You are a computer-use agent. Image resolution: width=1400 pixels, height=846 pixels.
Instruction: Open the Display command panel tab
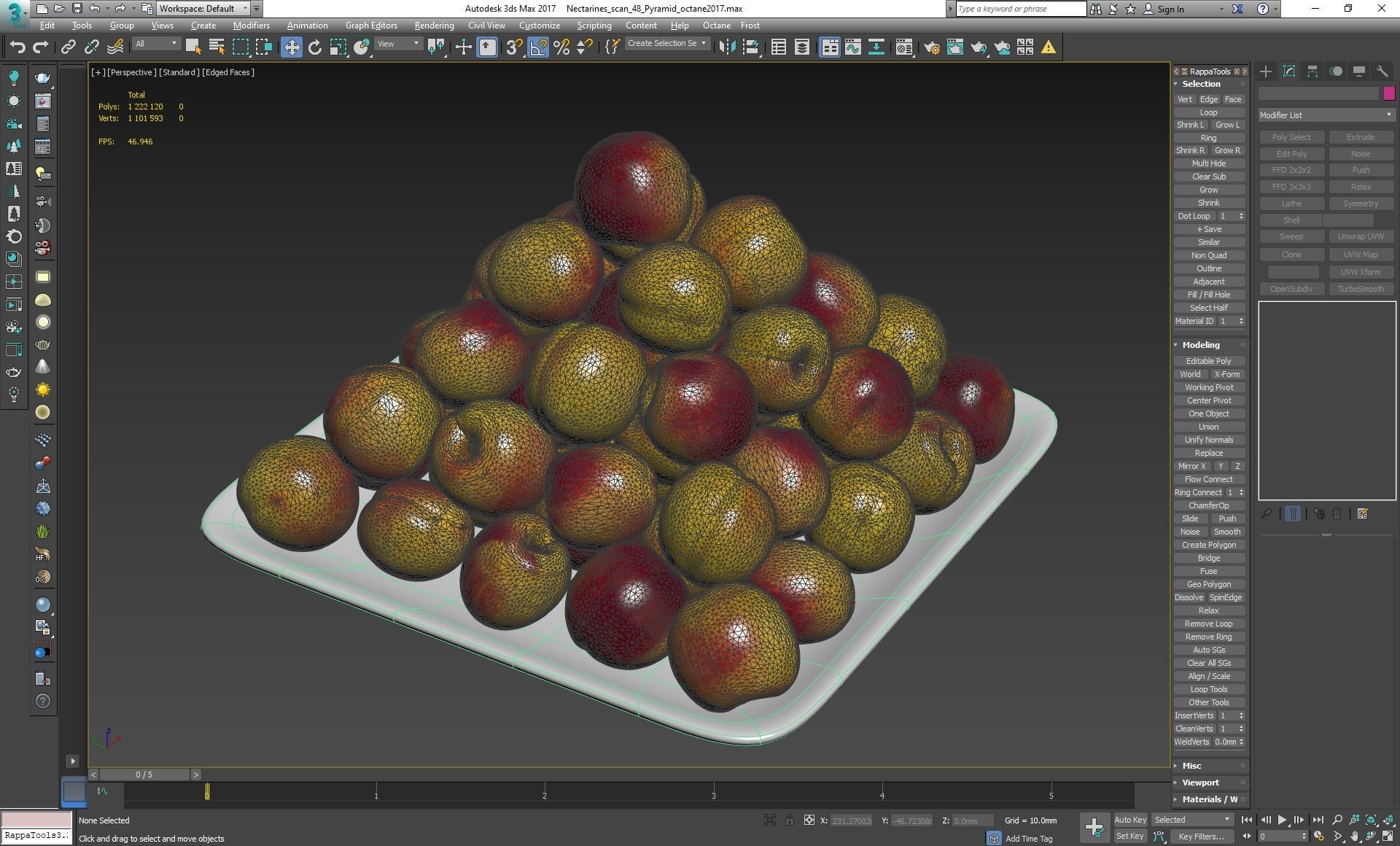click(1359, 71)
